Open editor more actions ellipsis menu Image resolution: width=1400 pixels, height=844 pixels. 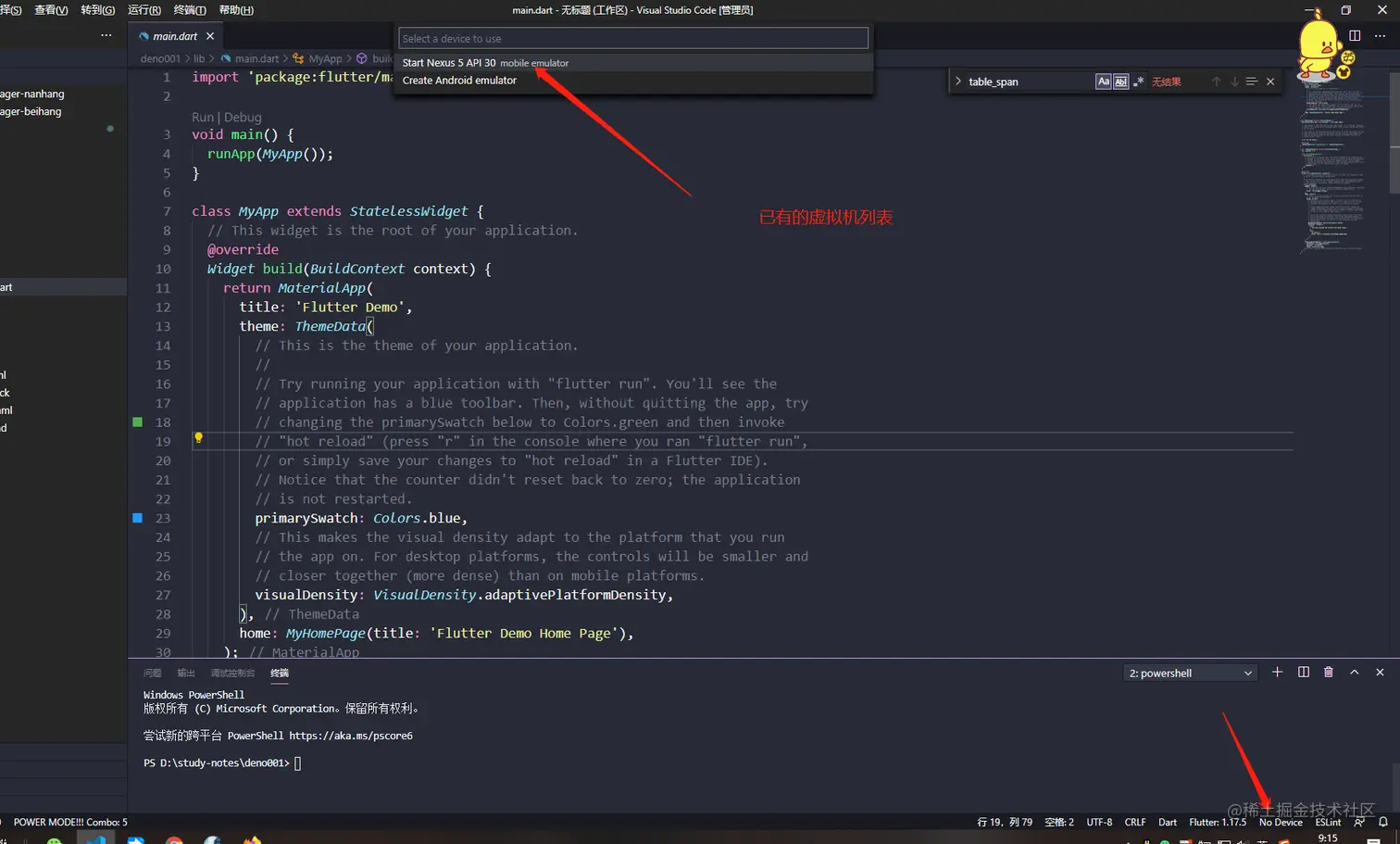[x=1380, y=35]
